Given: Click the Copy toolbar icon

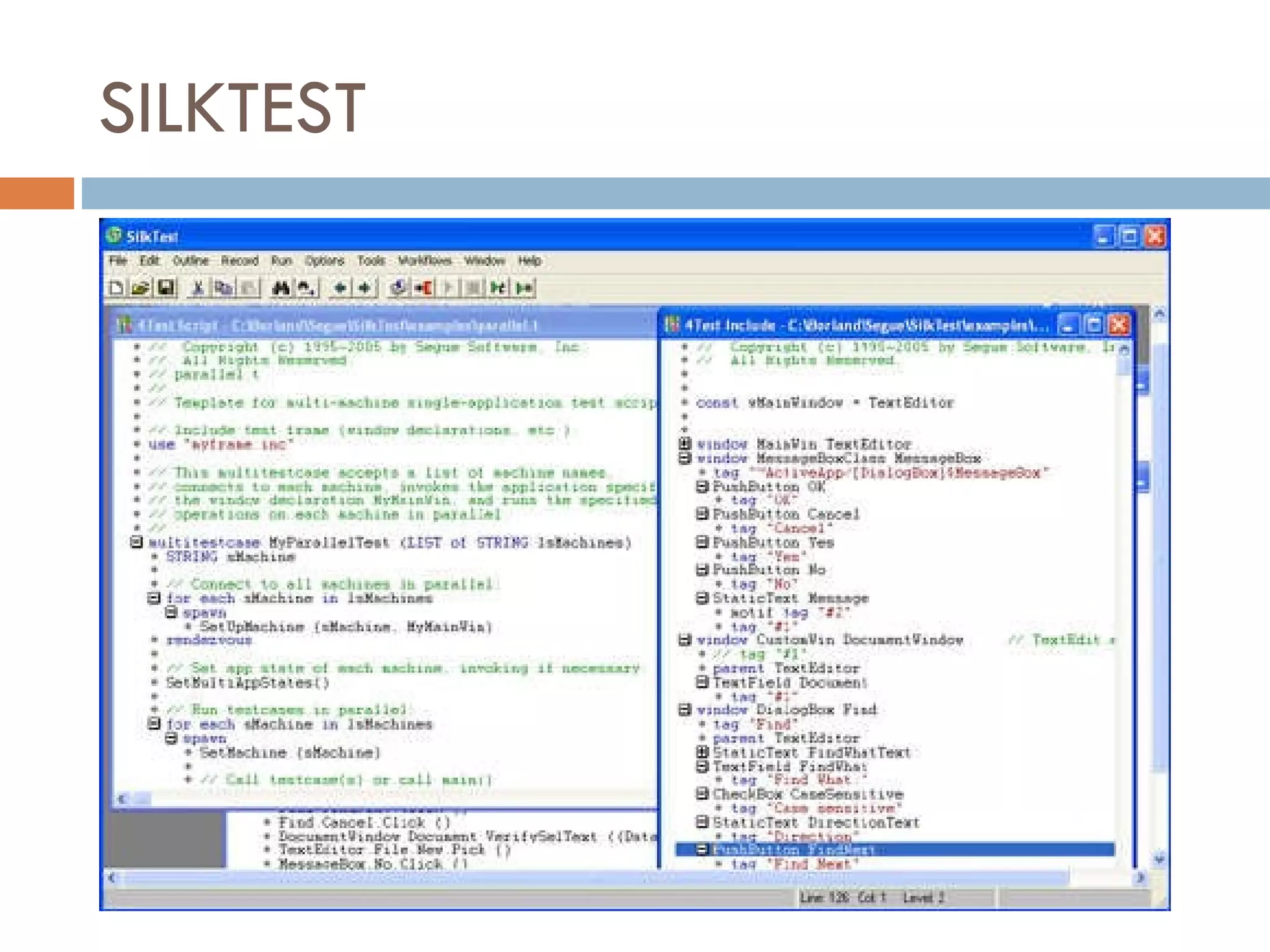Looking at the screenshot, I should (223, 288).
